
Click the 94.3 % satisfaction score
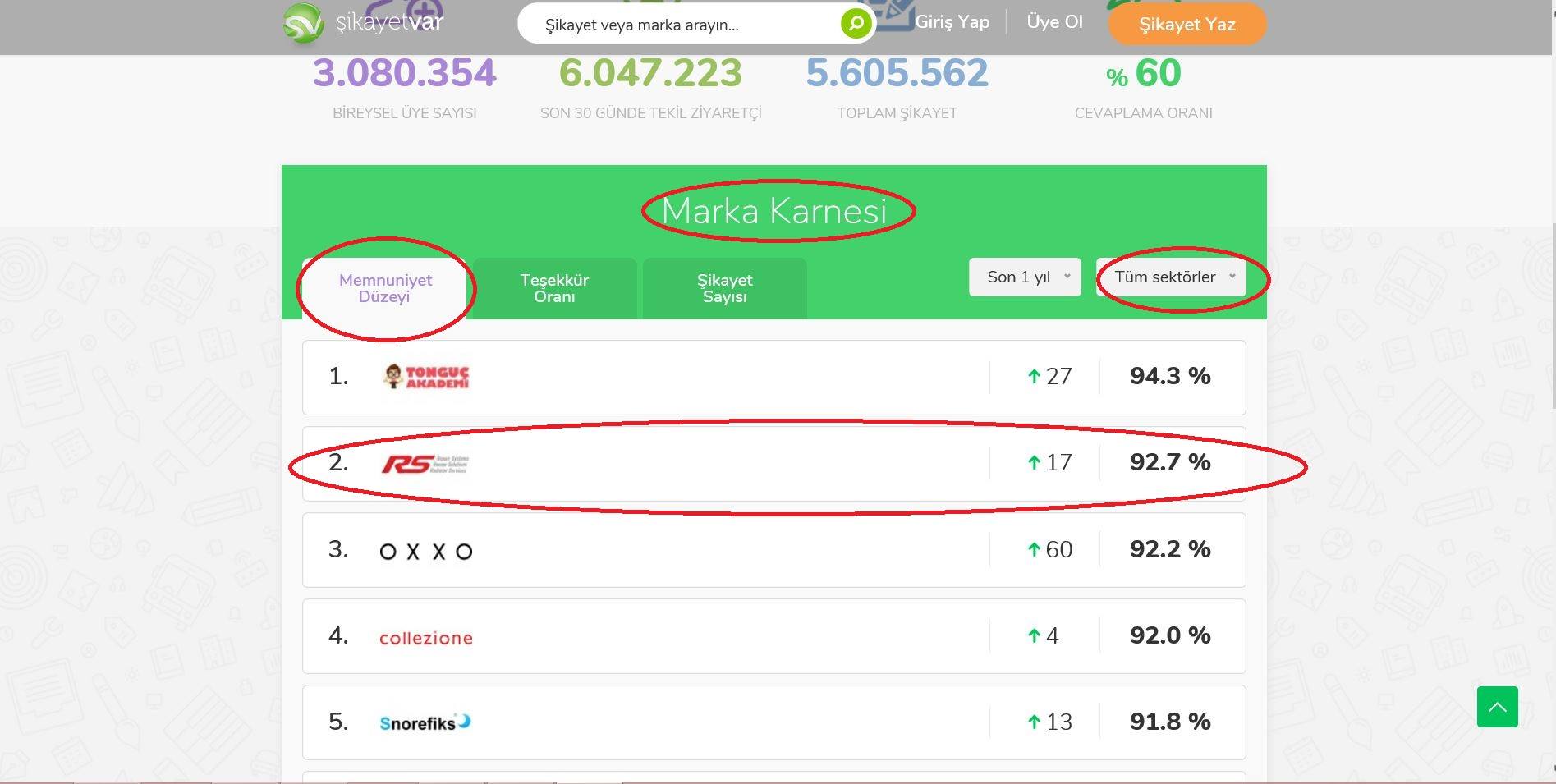pyautogui.click(x=1170, y=376)
